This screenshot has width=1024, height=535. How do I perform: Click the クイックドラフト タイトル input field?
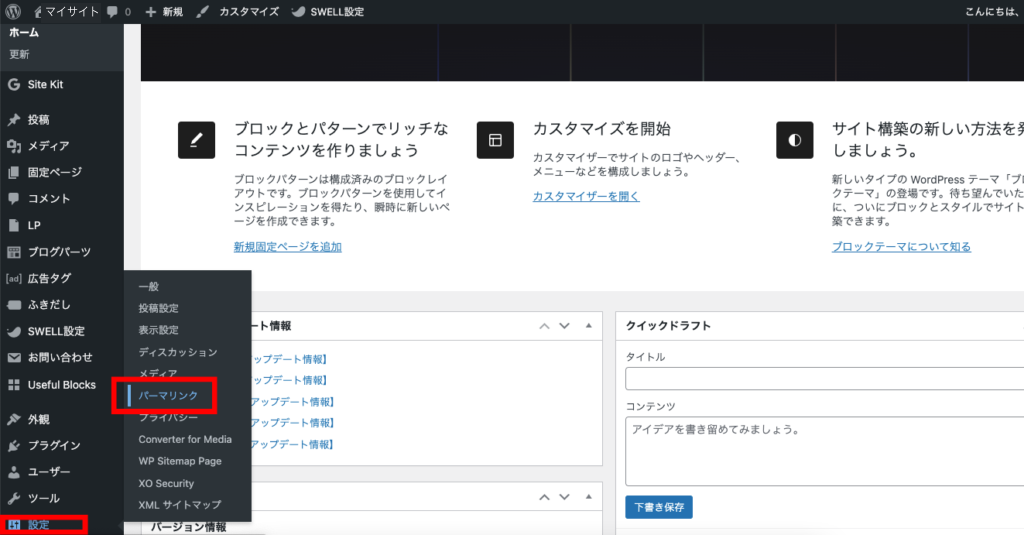[x=824, y=379]
